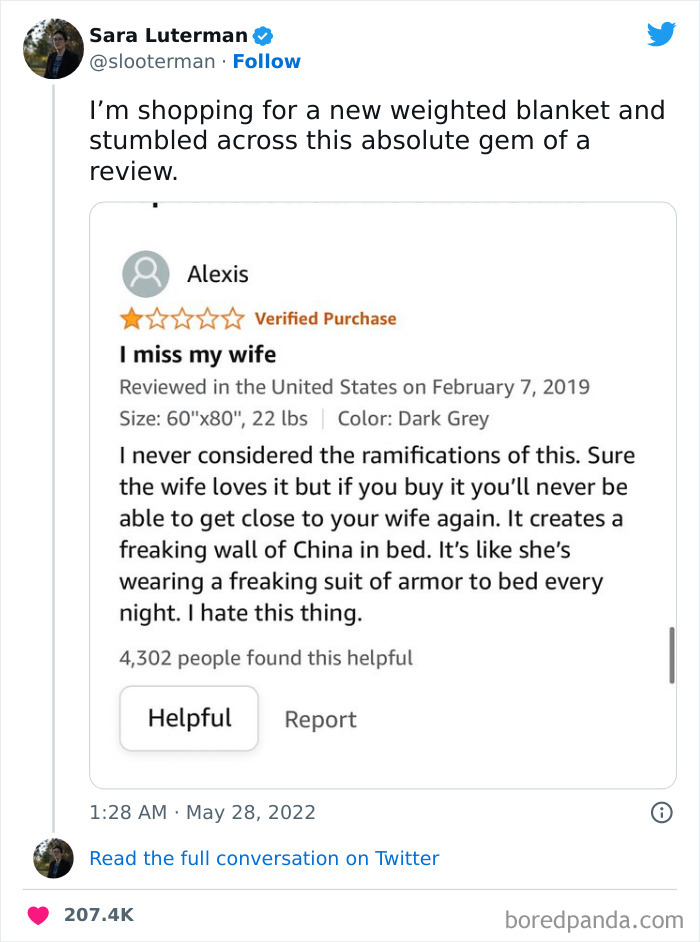Viewport: 700px width, 942px height.
Task: Open Sara Luterman's profile name
Action: point(168,36)
